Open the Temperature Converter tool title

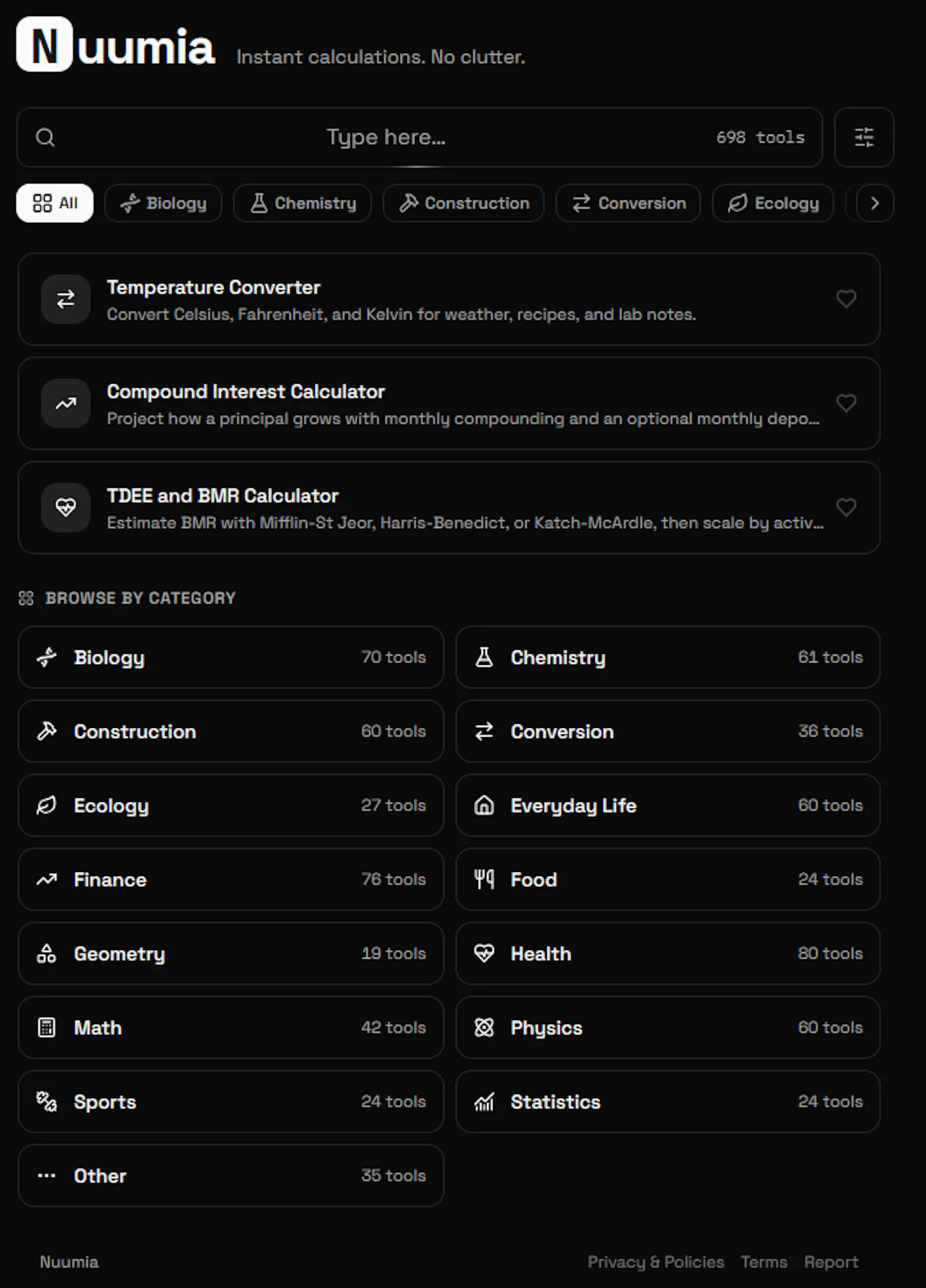(214, 287)
